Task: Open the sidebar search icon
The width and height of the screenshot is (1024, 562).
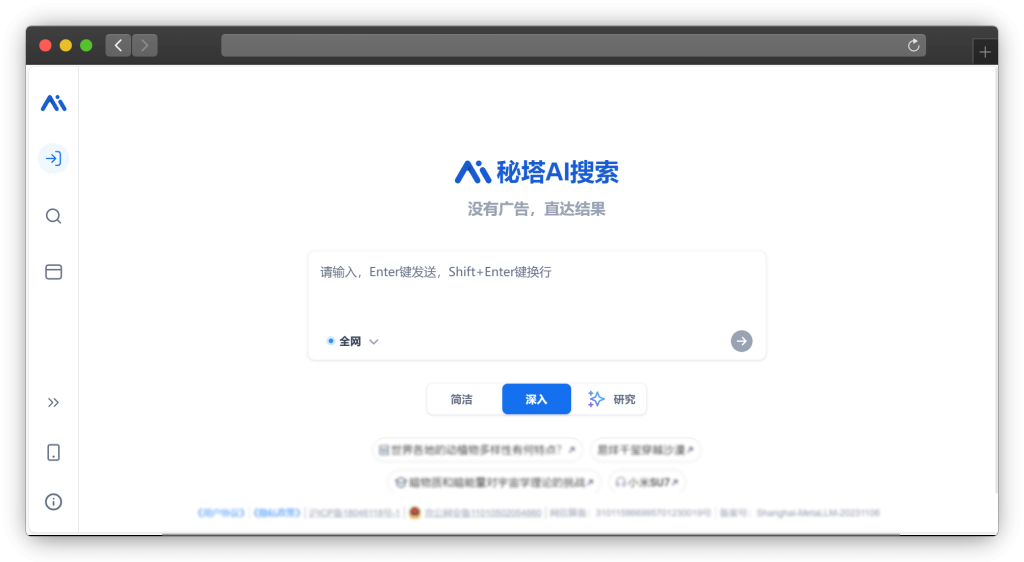Action: point(54,216)
